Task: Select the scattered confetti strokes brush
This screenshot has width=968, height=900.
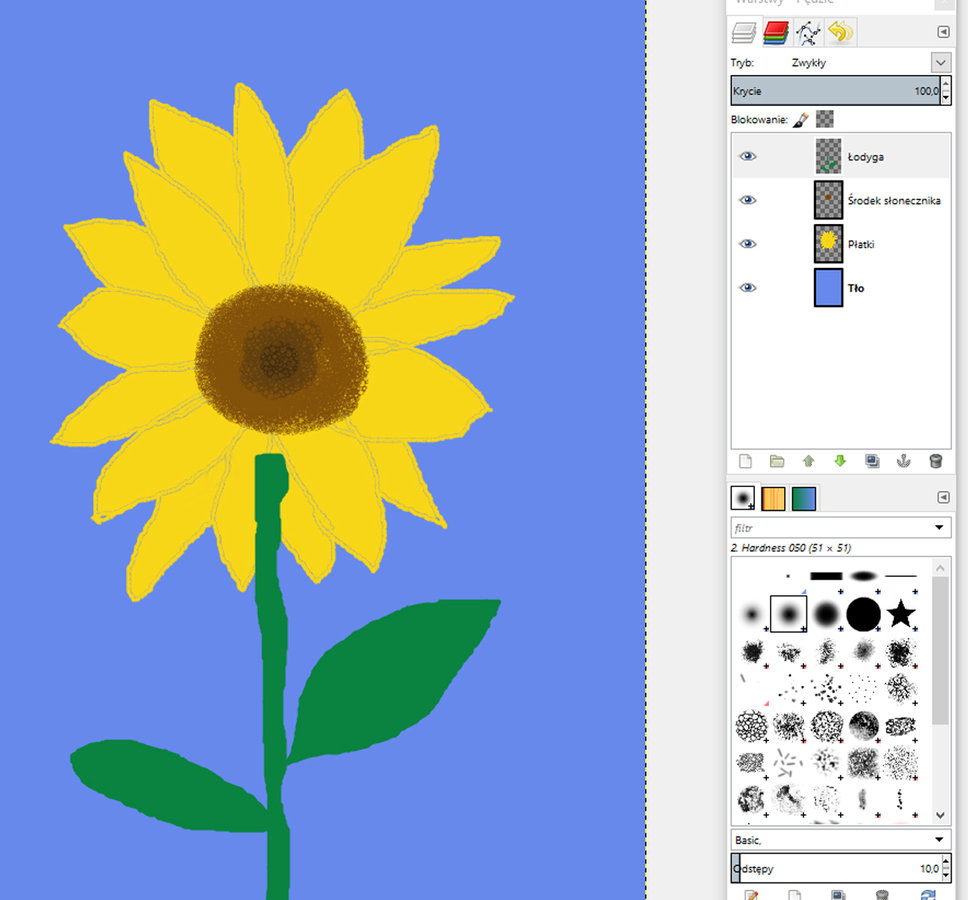Action: click(x=788, y=763)
